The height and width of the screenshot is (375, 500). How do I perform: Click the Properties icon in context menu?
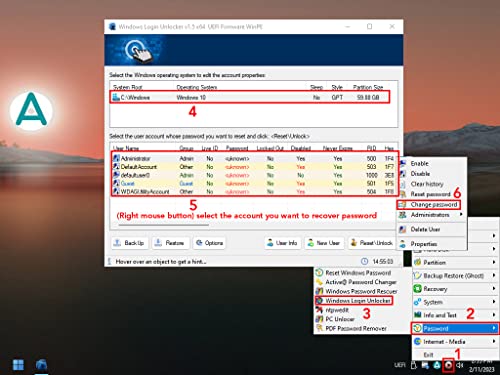click(x=403, y=244)
